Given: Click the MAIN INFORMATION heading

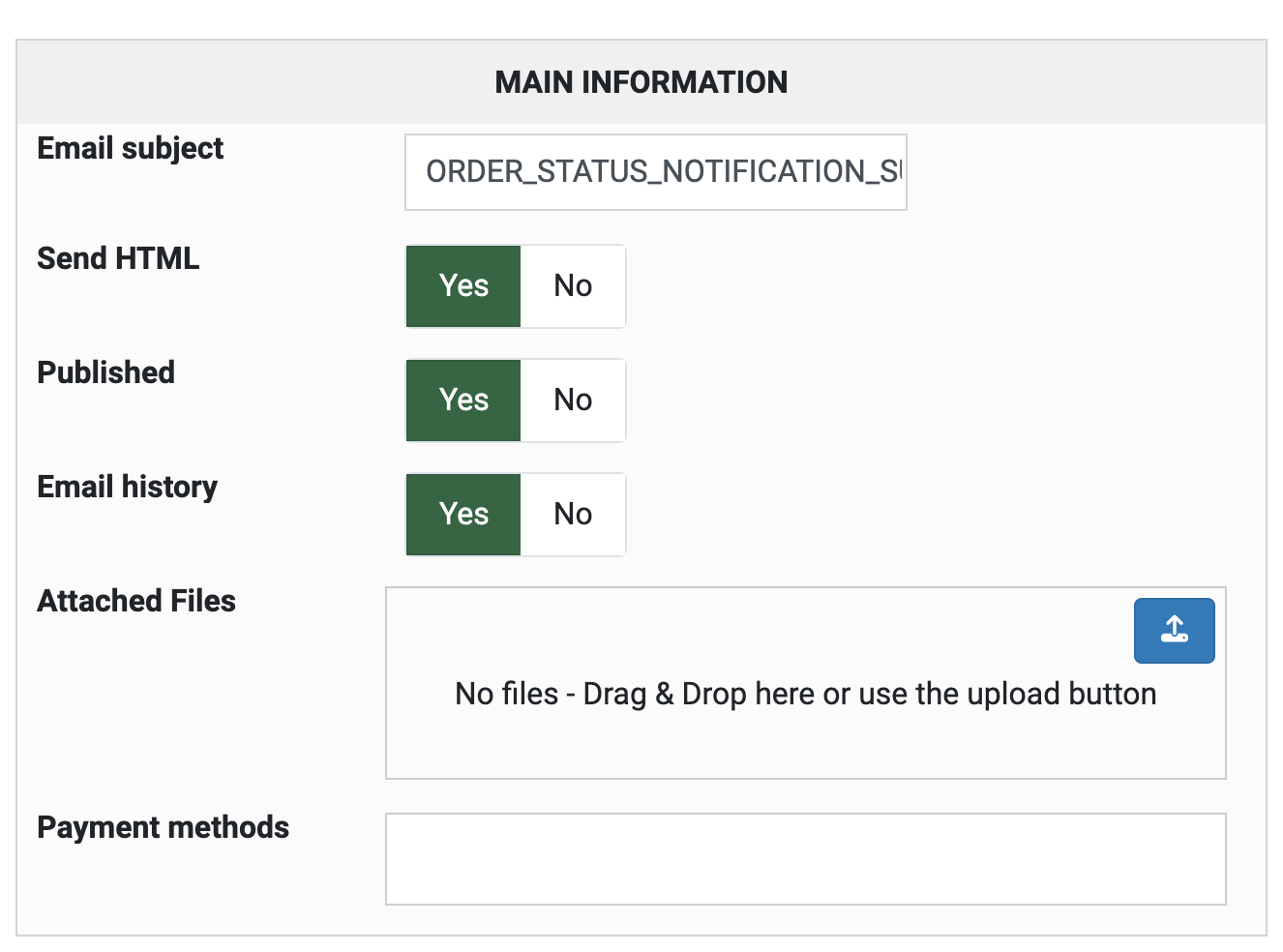Looking at the screenshot, I should (641, 82).
